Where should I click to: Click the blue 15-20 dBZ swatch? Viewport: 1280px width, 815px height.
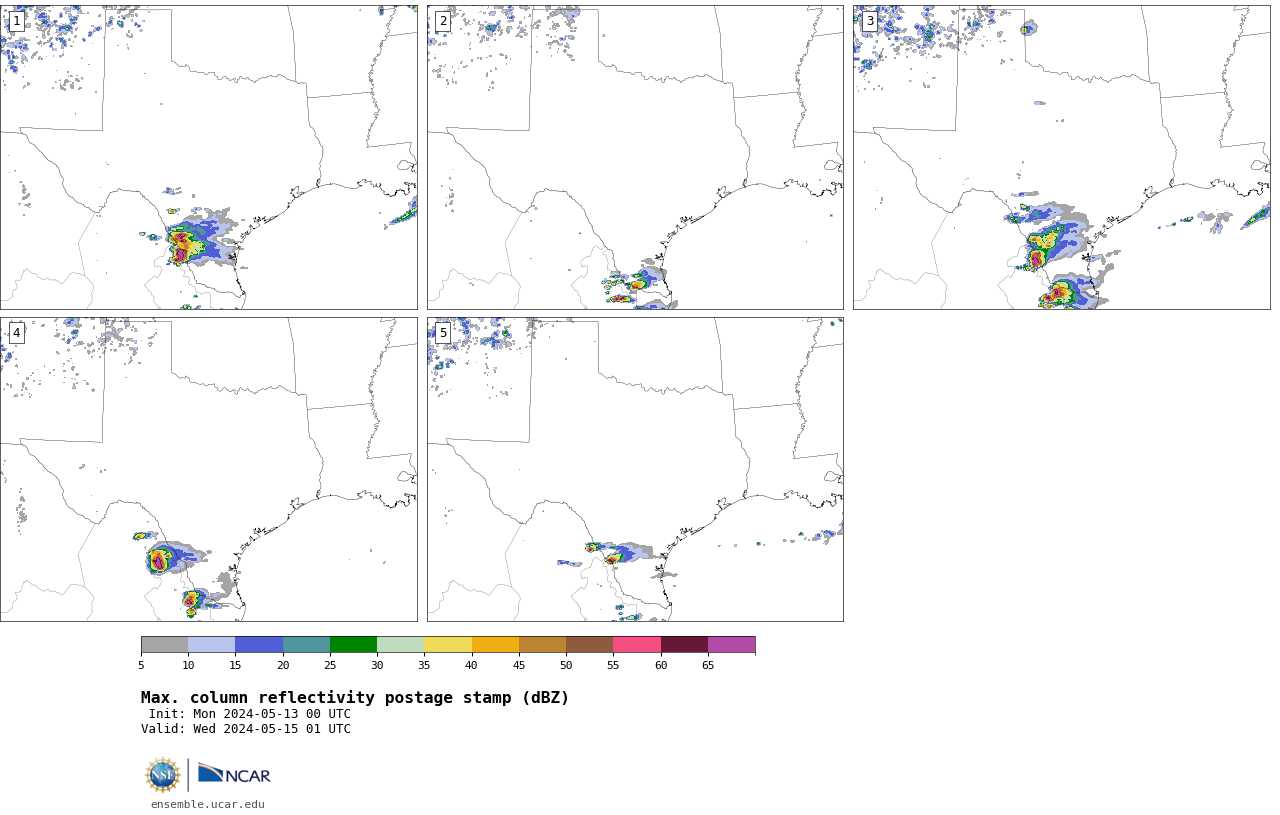pos(259,644)
